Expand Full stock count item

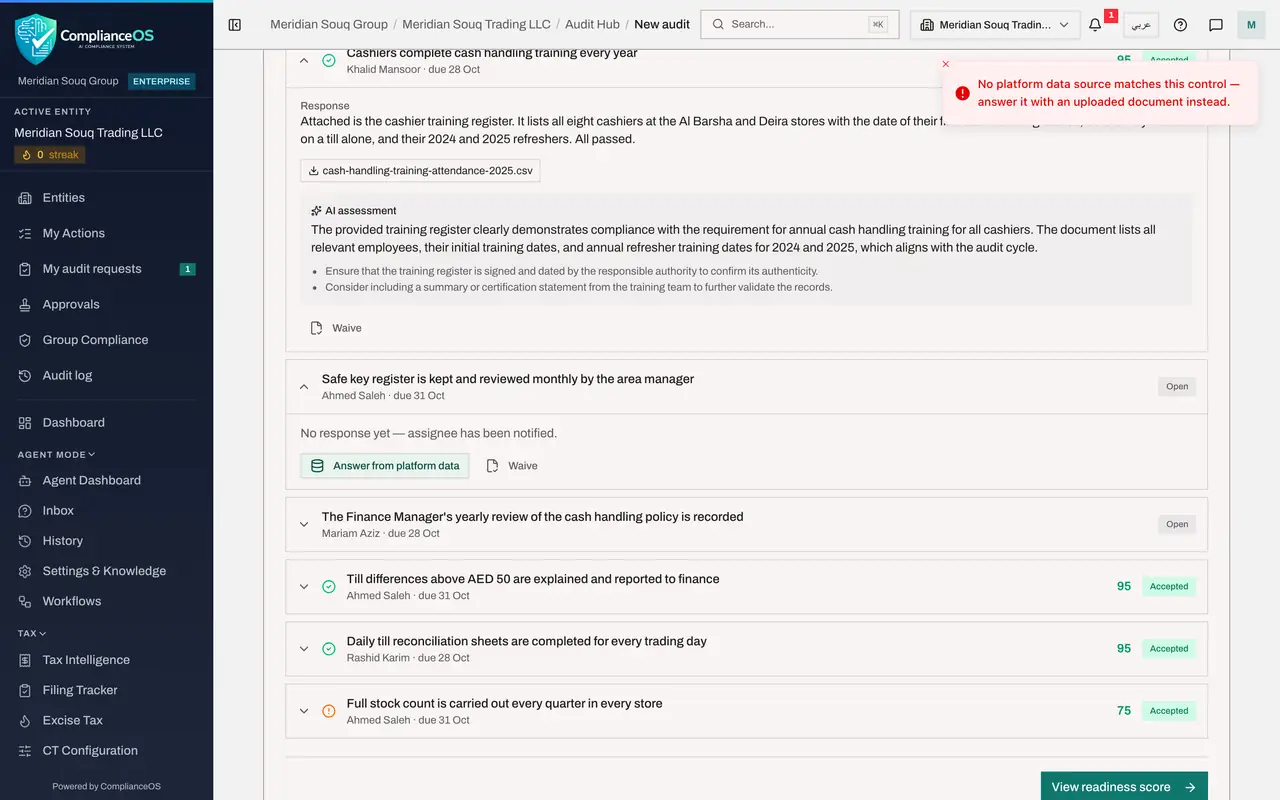tap(304, 711)
